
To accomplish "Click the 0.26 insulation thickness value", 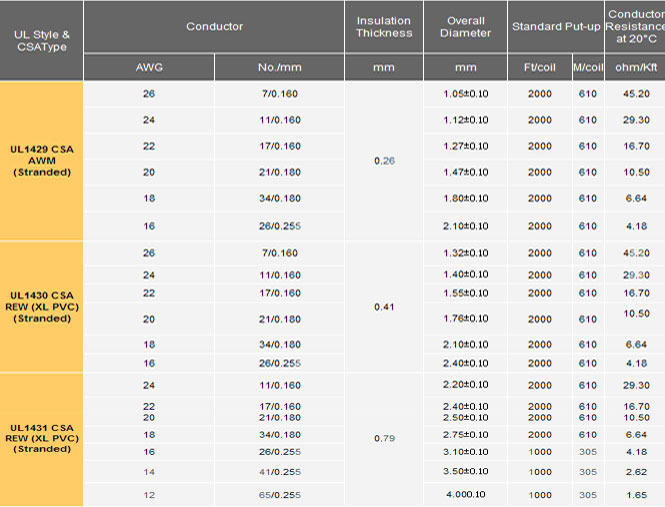I will pos(384,161).
